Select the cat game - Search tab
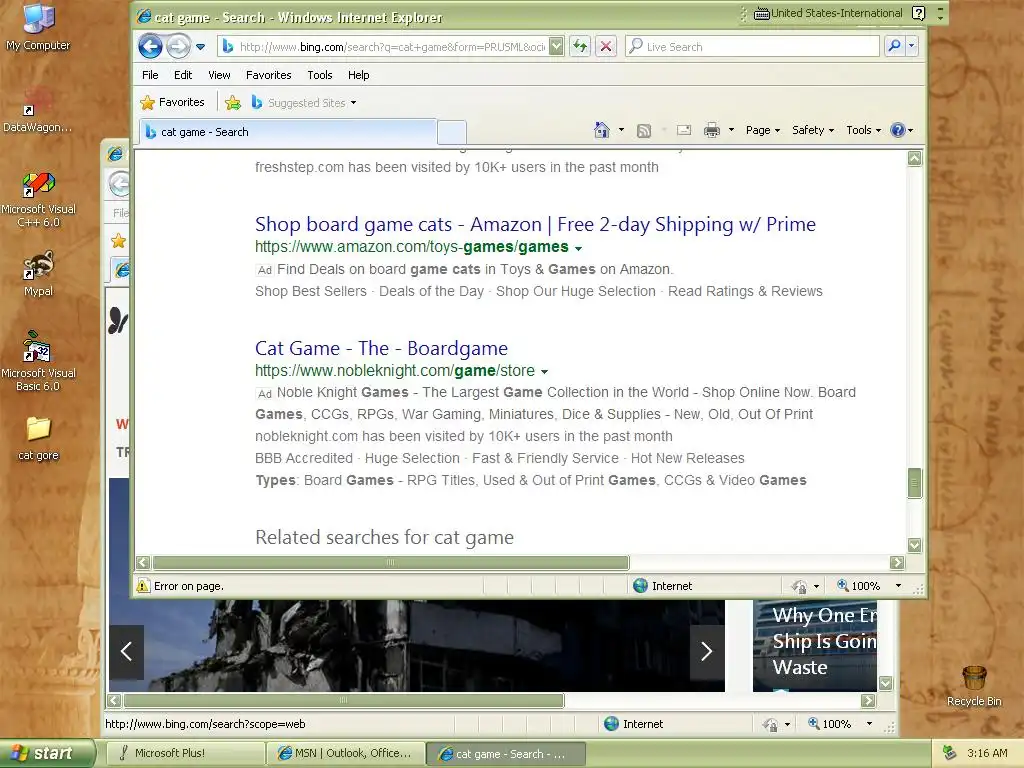This screenshot has height=768, width=1024. coord(287,132)
